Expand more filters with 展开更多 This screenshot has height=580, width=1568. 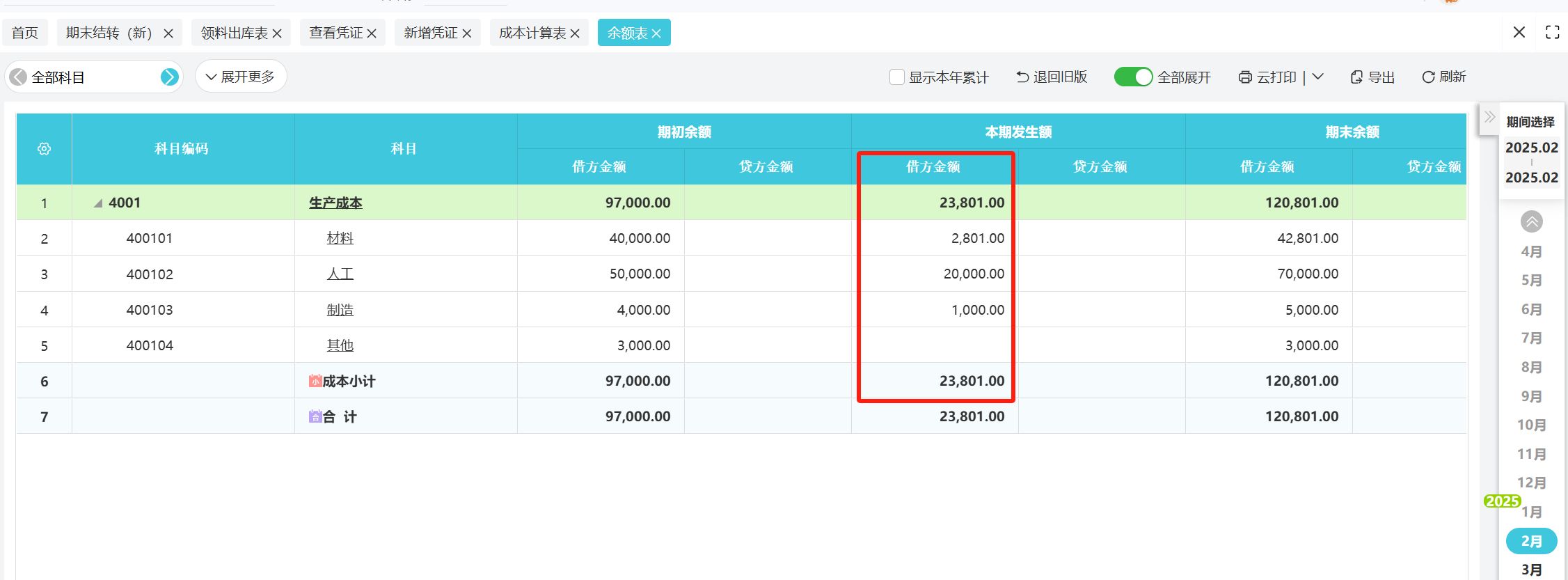(x=241, y=77)
